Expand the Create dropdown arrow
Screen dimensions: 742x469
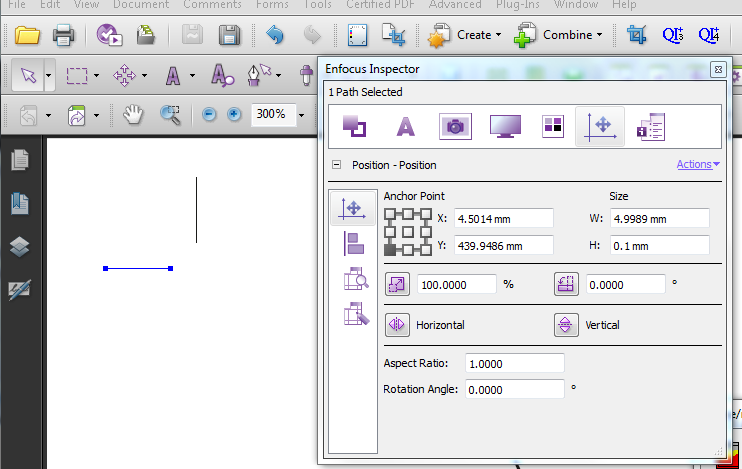point(498,35)
